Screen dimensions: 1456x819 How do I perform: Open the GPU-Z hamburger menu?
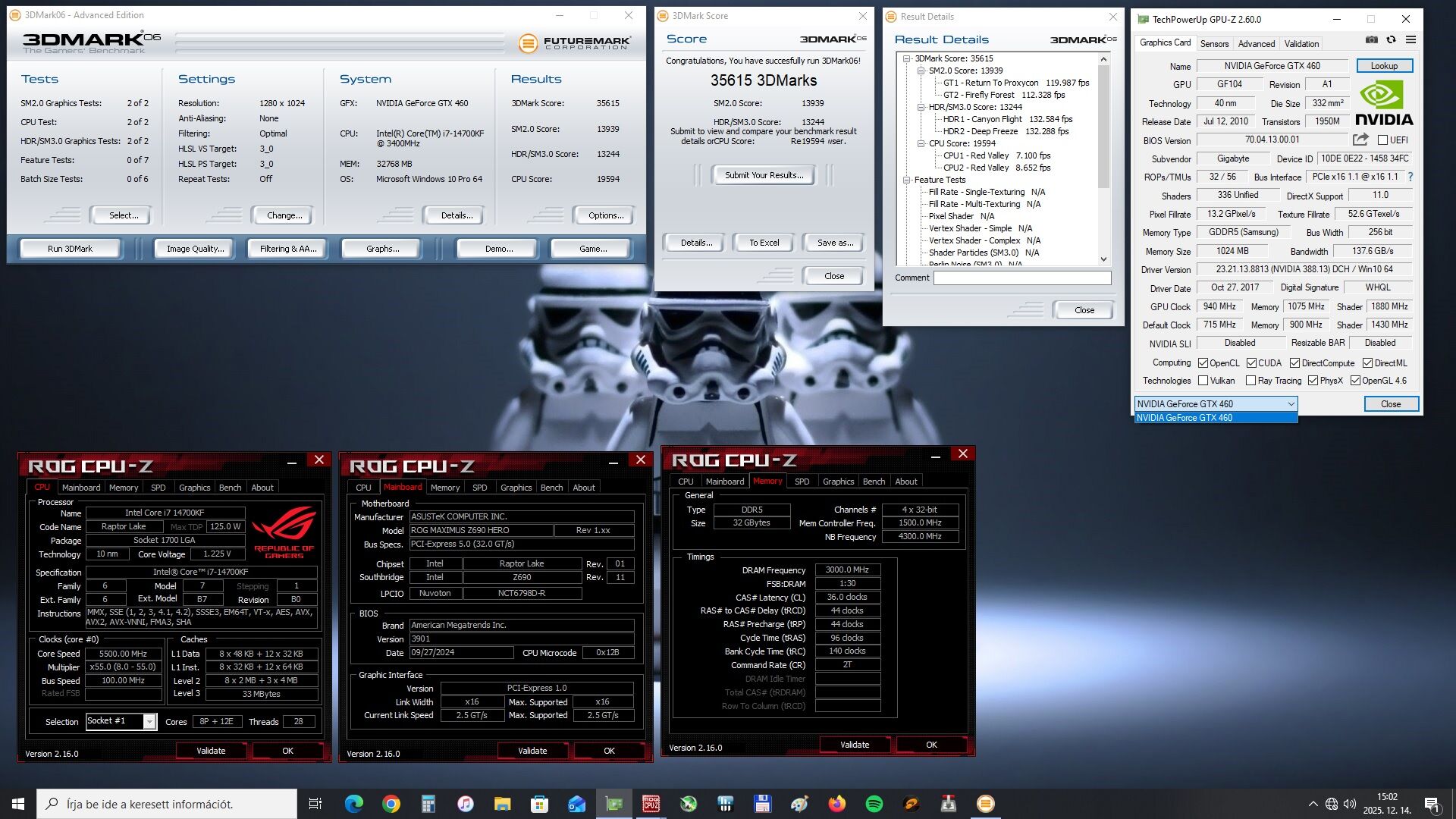click(x=1410, y=40)
